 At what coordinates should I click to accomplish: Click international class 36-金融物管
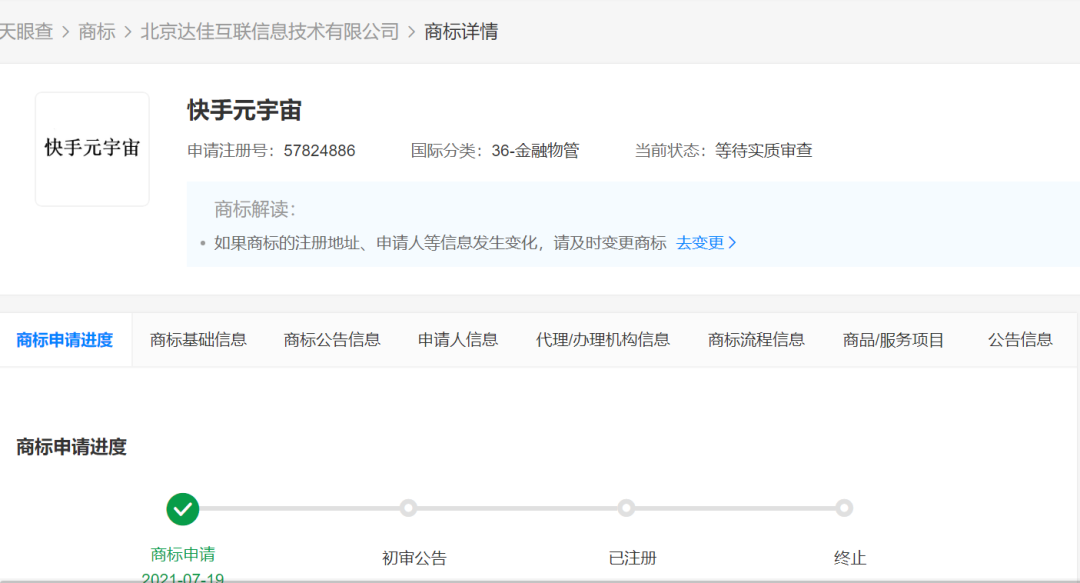tap(535, 151)
